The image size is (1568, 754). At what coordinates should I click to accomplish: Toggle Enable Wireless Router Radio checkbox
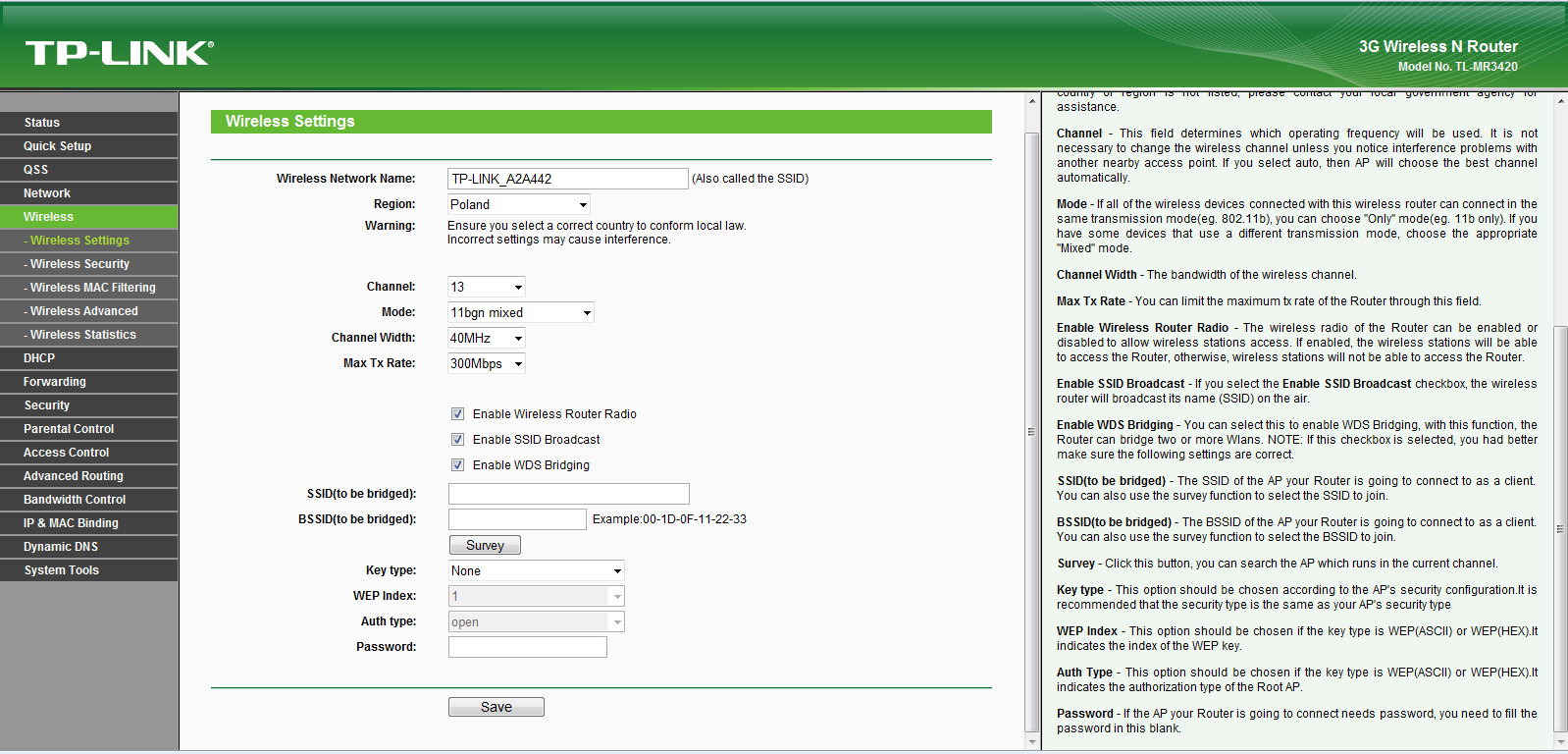point(457,414)
